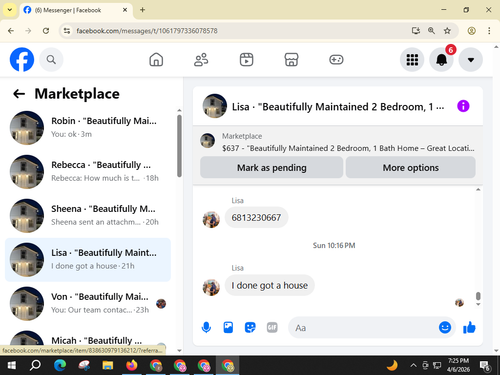This screenshot has width=500, height=375.
Task: Open the Marketplace storefront icon
Action: click(291, 60)
